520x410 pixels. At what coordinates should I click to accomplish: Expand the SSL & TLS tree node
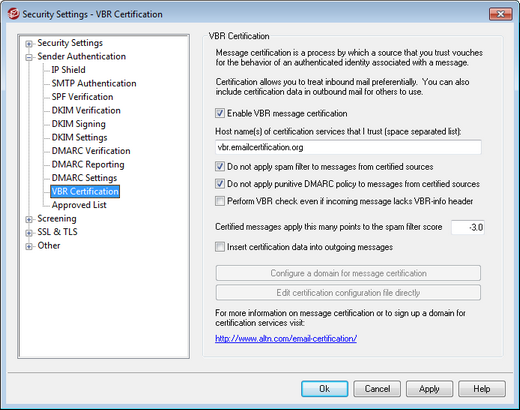point(29,233)
